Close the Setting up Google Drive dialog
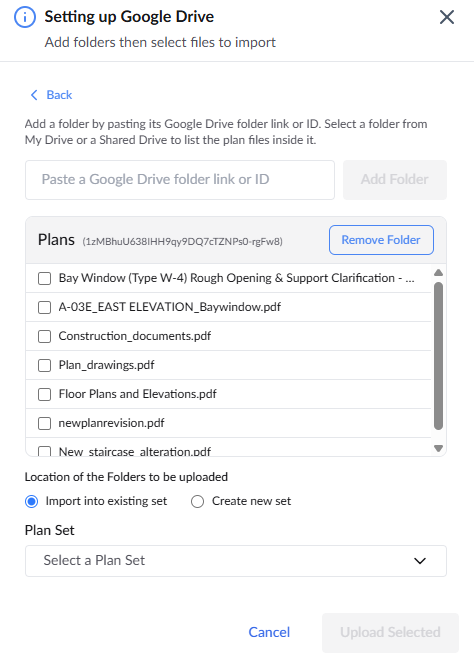474x659 pixels. [447, 17]
